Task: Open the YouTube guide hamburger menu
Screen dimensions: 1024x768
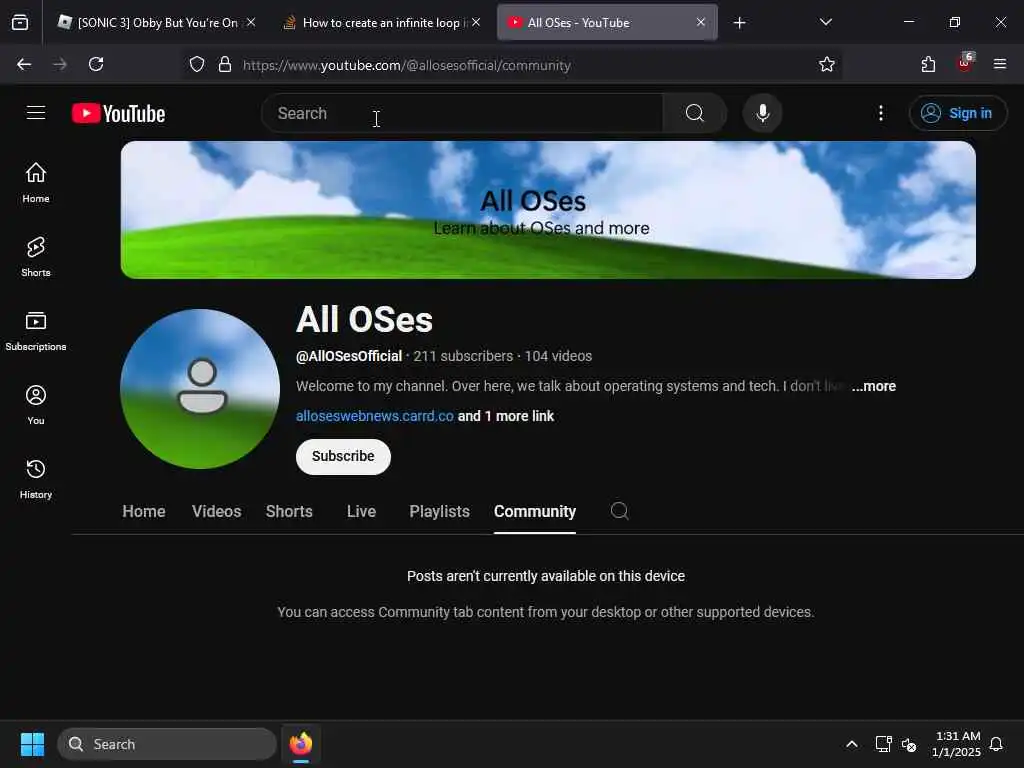Action: click(x=36, y=113)
